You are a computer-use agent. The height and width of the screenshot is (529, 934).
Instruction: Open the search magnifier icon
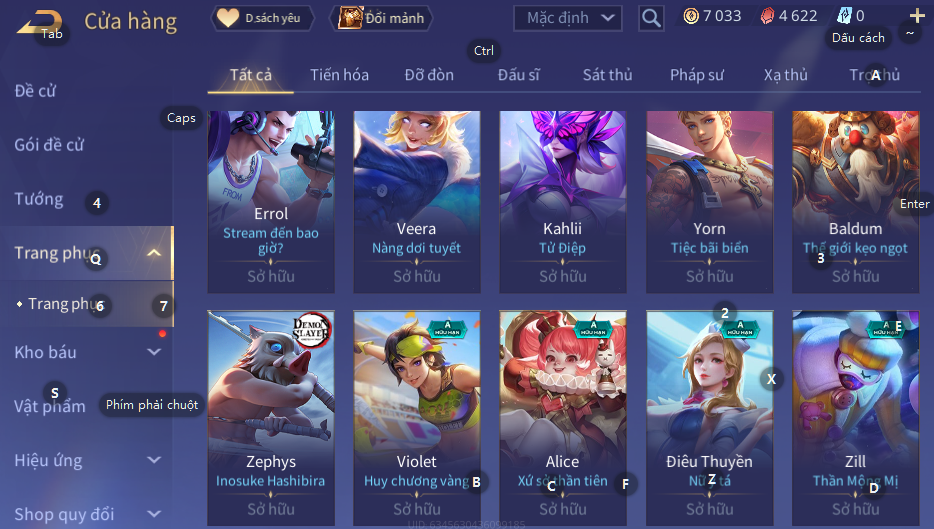pos(651,18)
